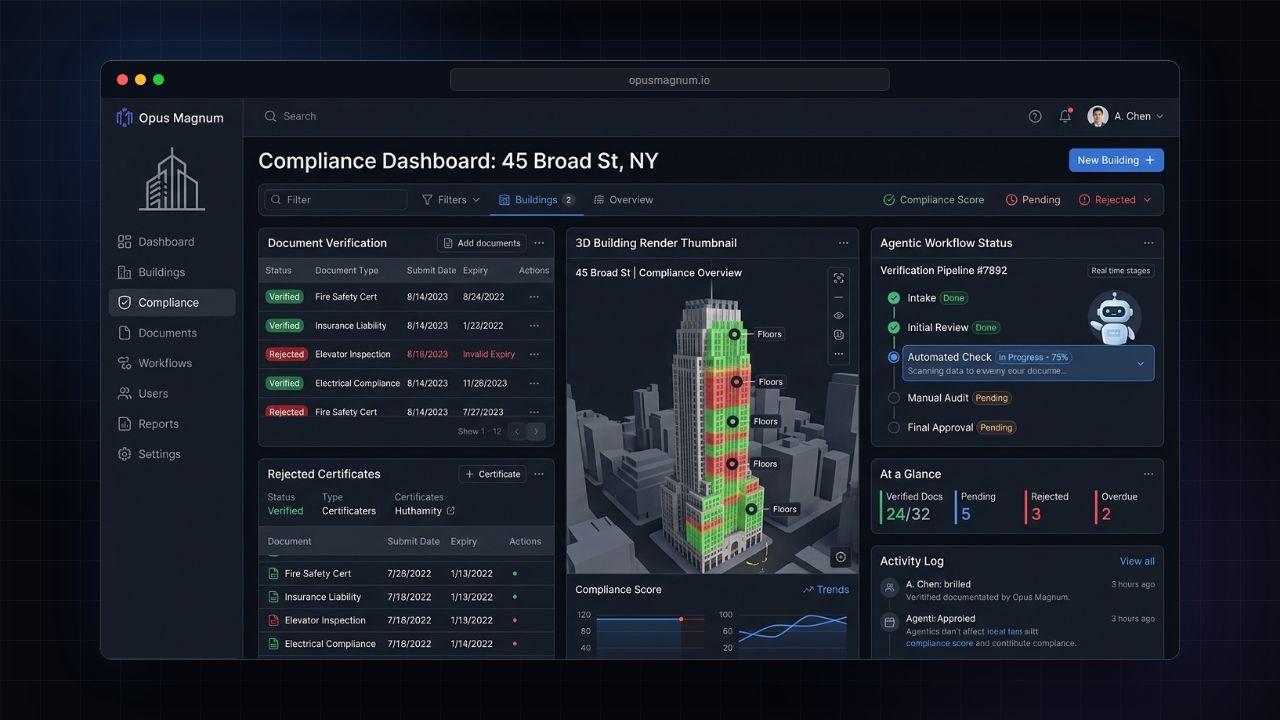Click the Trends link
The image size is (1280, 720).
tap(826, 590)
